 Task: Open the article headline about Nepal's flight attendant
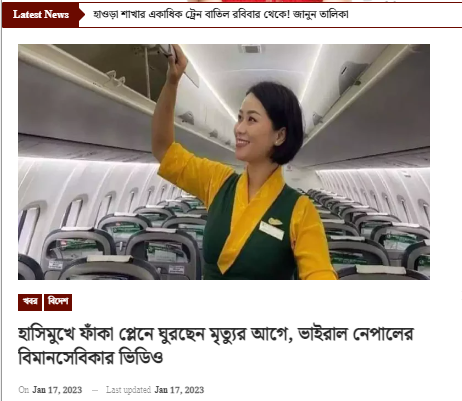[x=216, y=346]
